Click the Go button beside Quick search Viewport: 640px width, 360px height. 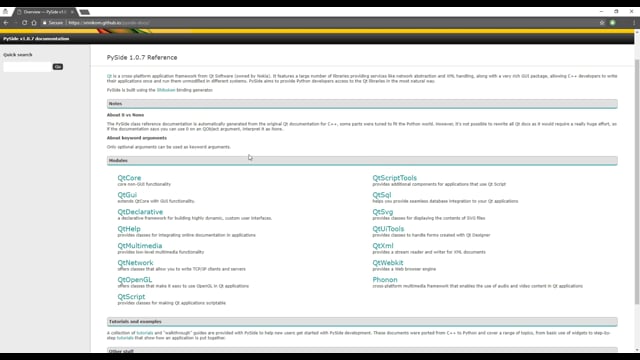(x=58, y=67)
